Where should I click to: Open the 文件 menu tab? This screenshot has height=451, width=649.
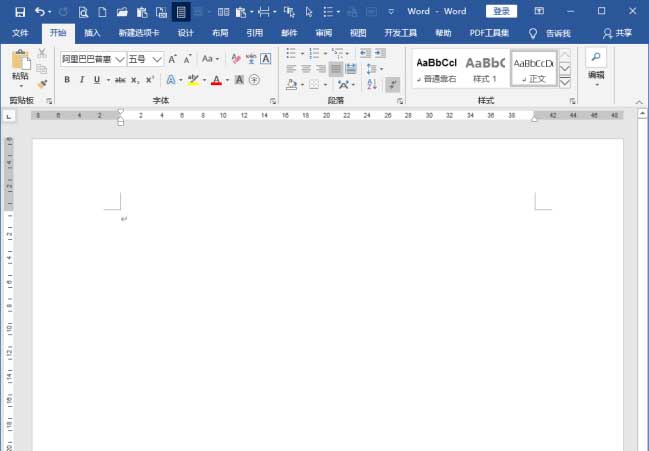tap(21, 33)
